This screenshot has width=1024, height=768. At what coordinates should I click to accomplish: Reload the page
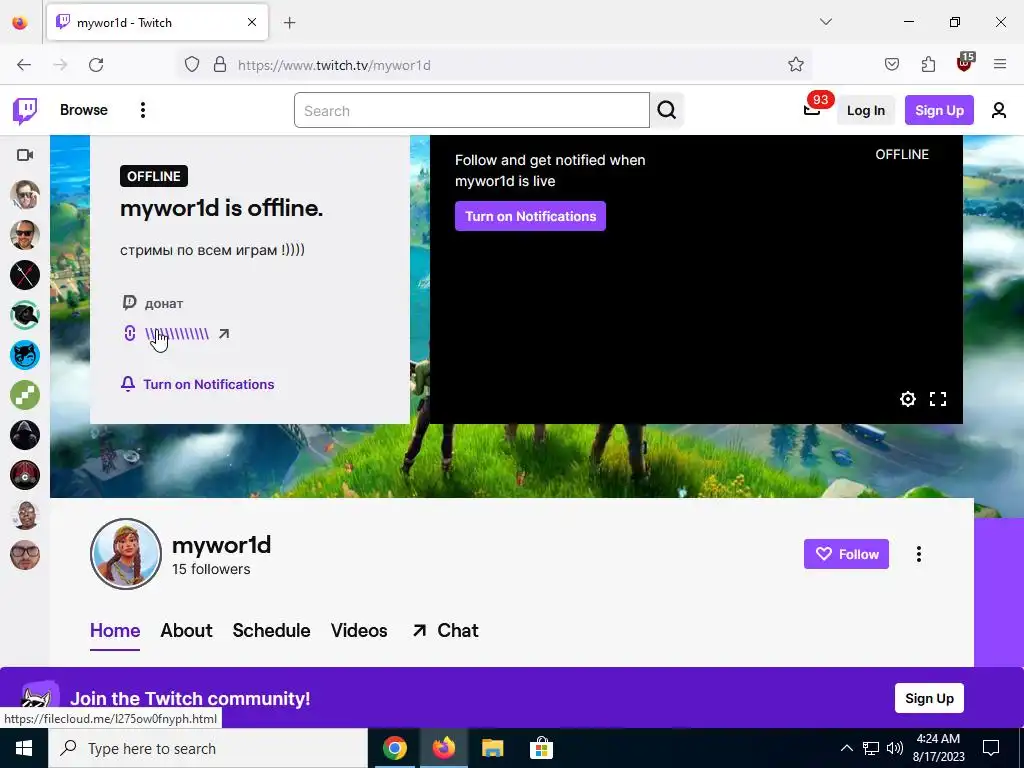96,65
